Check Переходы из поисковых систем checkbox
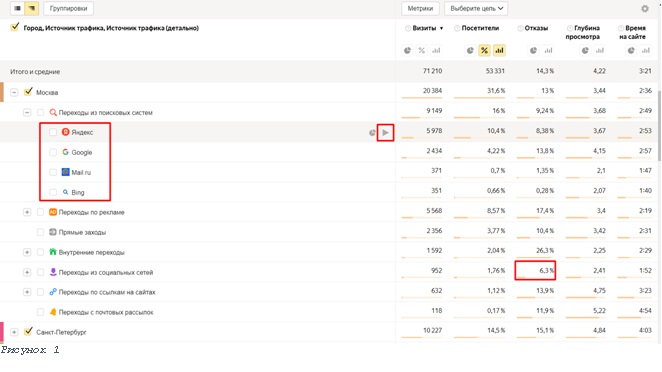Image resolution: width=662 pixels, height=372 pixels. (40, 113)
